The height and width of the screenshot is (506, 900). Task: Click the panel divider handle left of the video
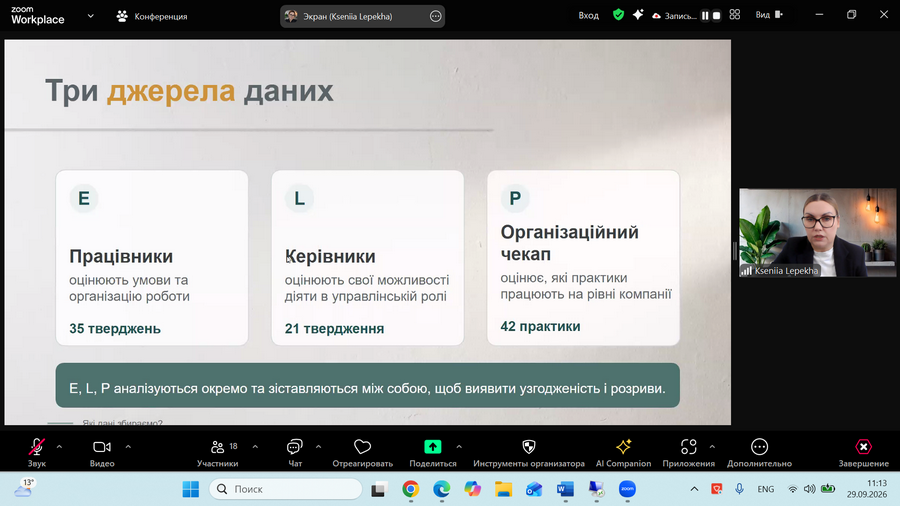click(x=735, y=251)
